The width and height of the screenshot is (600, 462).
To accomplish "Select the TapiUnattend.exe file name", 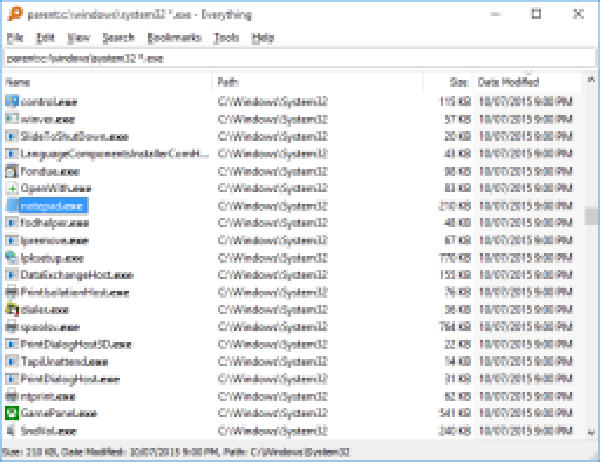I will click(x=64, y=362).
